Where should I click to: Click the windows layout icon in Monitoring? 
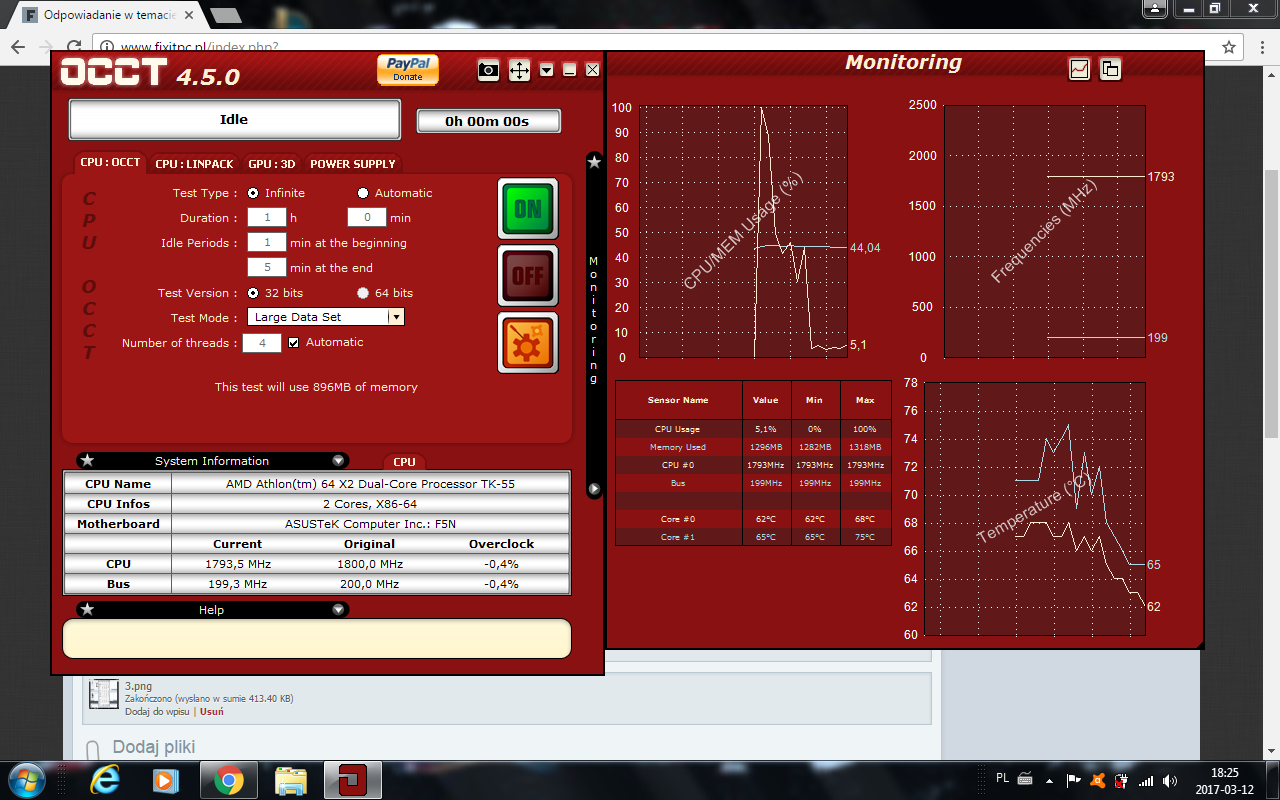(x=1110, y=69)
